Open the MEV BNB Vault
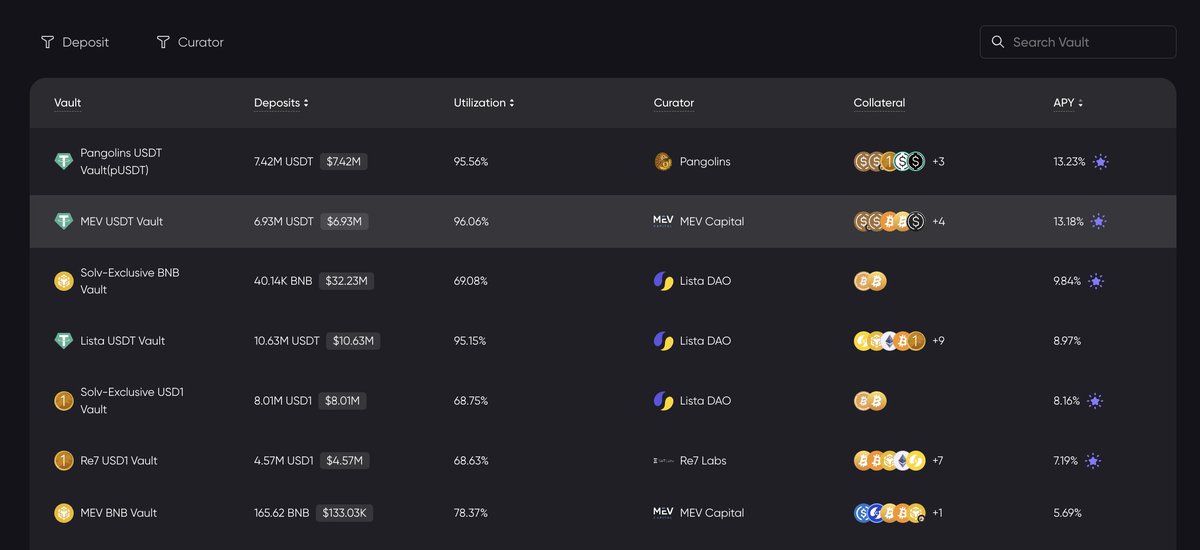This screenshot has height=550, width=1200. [119, 513]
